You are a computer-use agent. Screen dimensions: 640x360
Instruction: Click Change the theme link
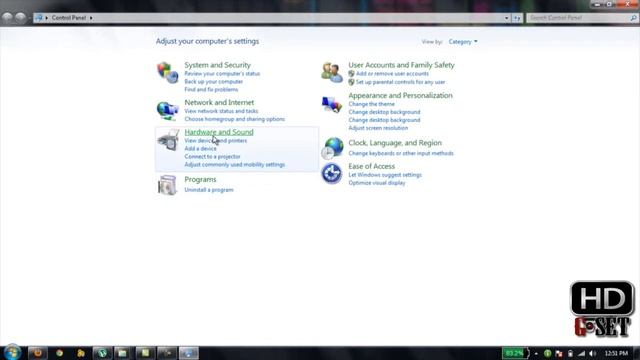(x=371, y=104)
